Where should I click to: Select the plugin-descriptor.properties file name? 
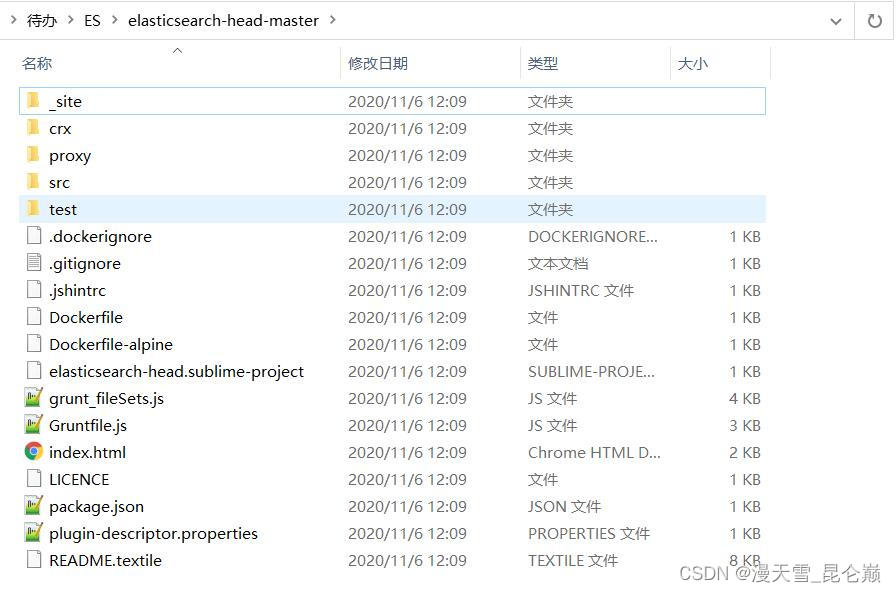pyautogui.click(x=153, y=533)
